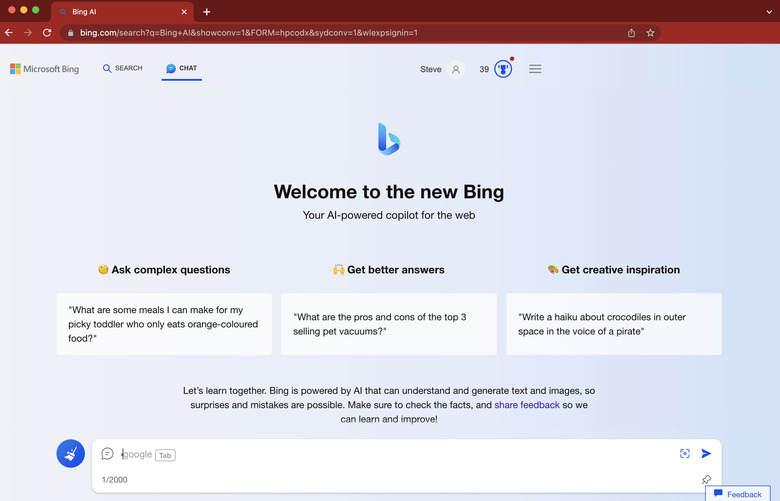Screen dimensions: 780x501
Task: Click the Microsoft Rewards trophy icon
Action: point(503,70)
